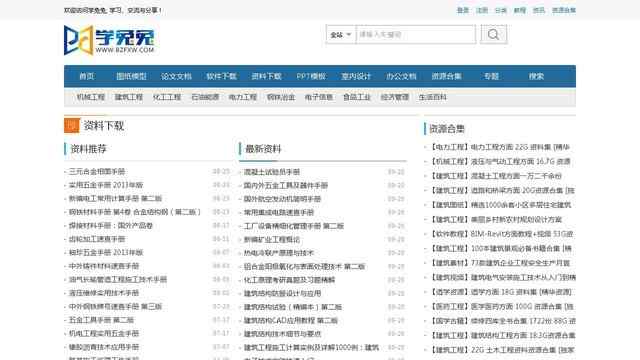
Task: Go to 室内设计 in navigation bar
Action: 356,76
